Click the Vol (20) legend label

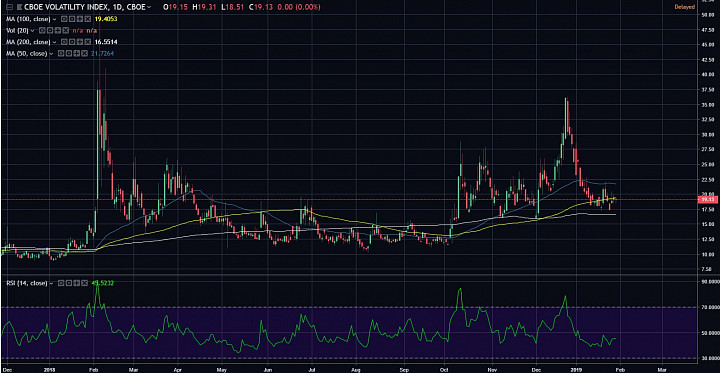pyautogui.click(x=17, y=31)
